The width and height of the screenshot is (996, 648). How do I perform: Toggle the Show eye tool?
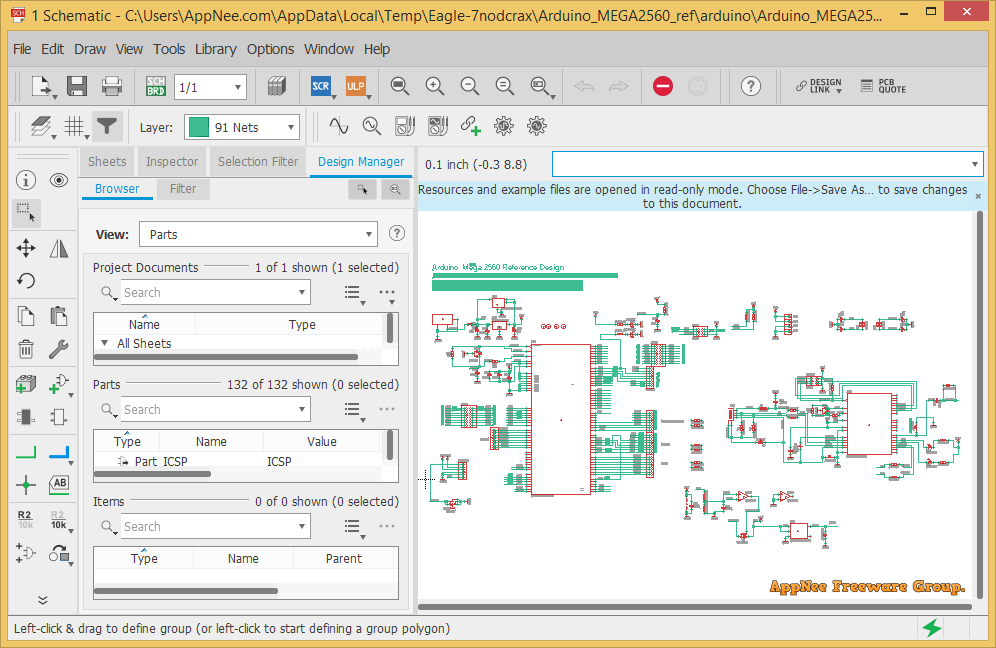pos(58,180)
